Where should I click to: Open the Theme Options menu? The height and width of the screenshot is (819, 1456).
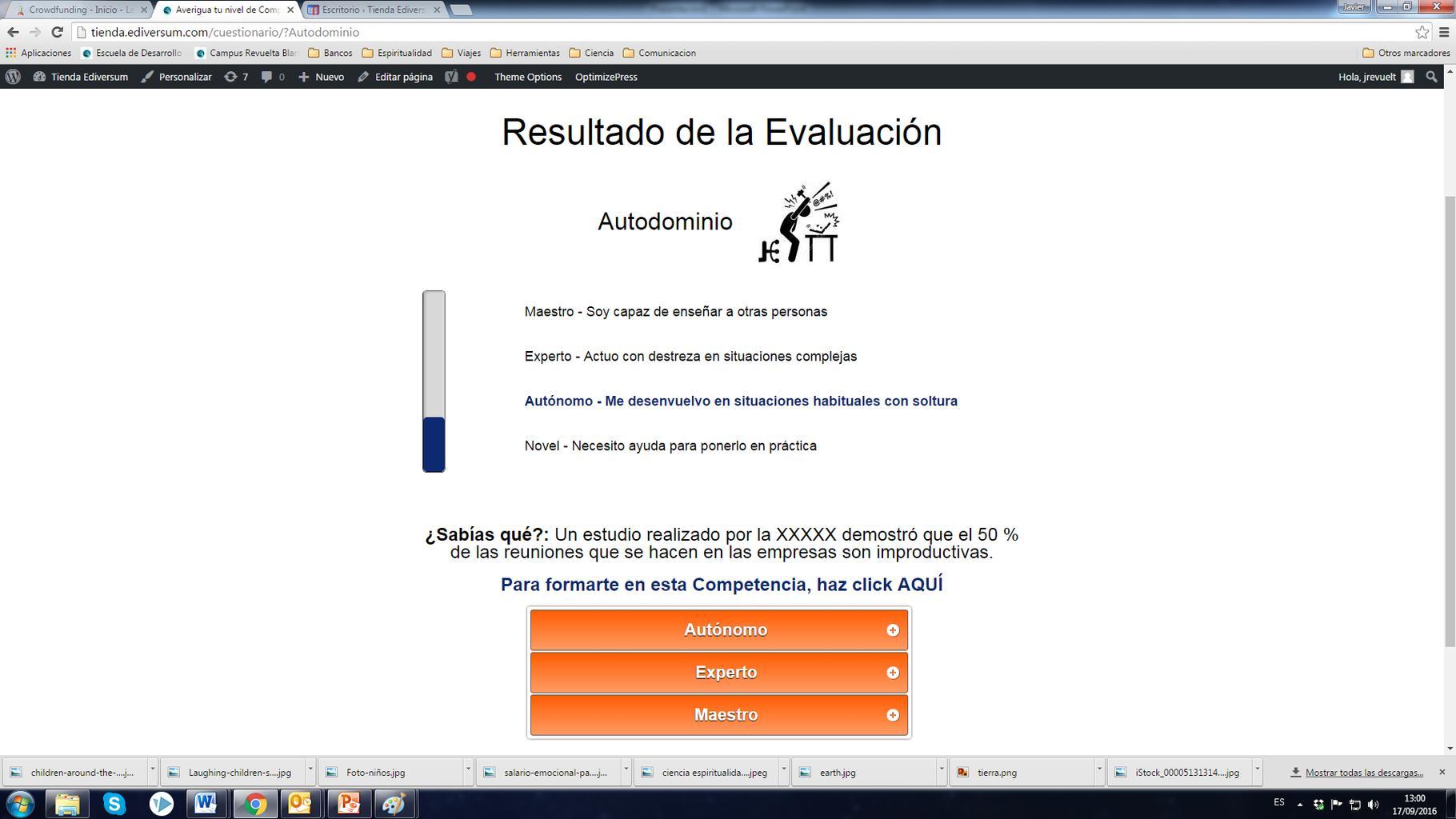click(527, 77)
